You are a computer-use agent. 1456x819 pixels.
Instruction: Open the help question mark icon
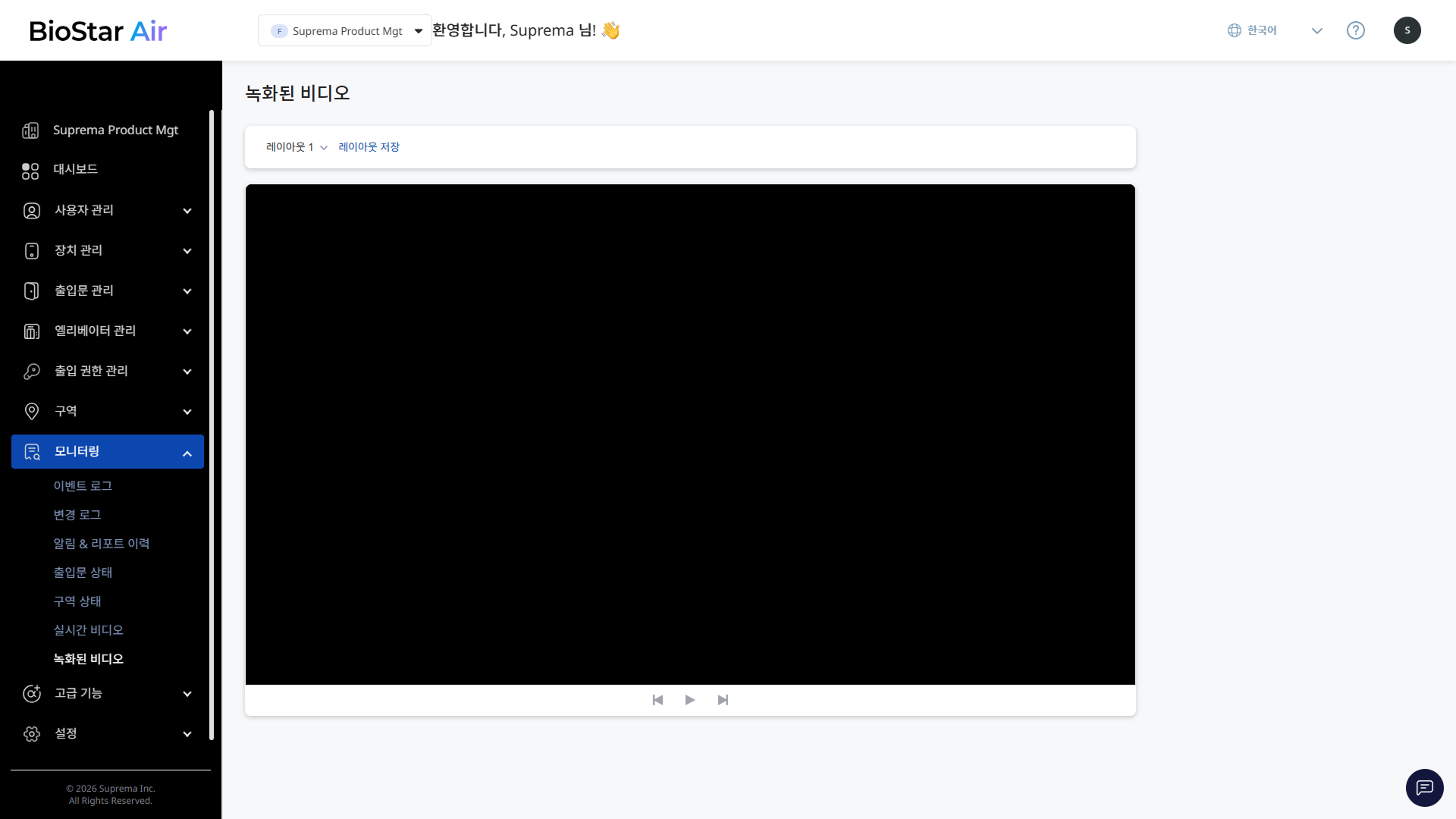(x=1355, y=30)
